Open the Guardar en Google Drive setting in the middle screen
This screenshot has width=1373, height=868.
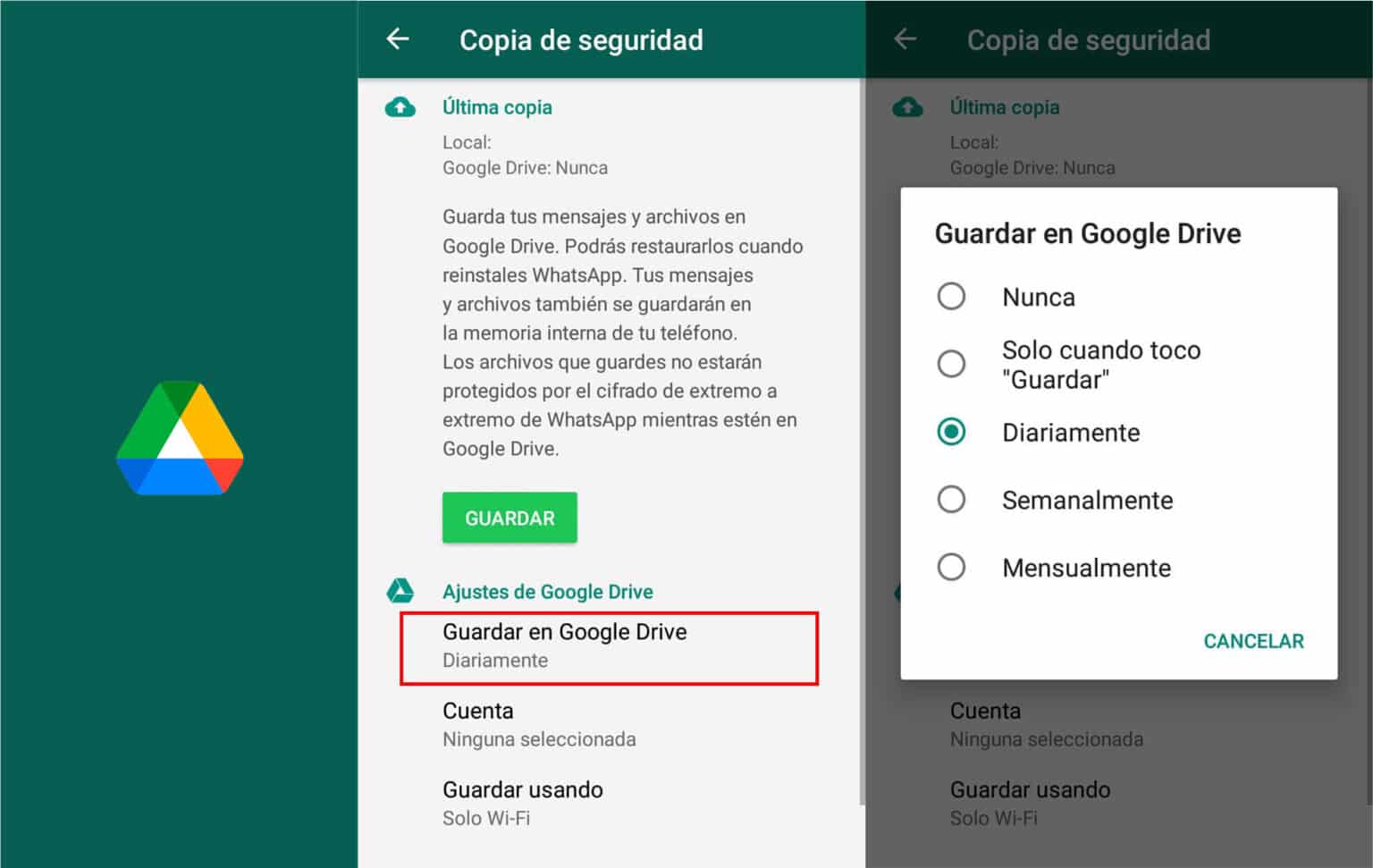pos(609,648)
